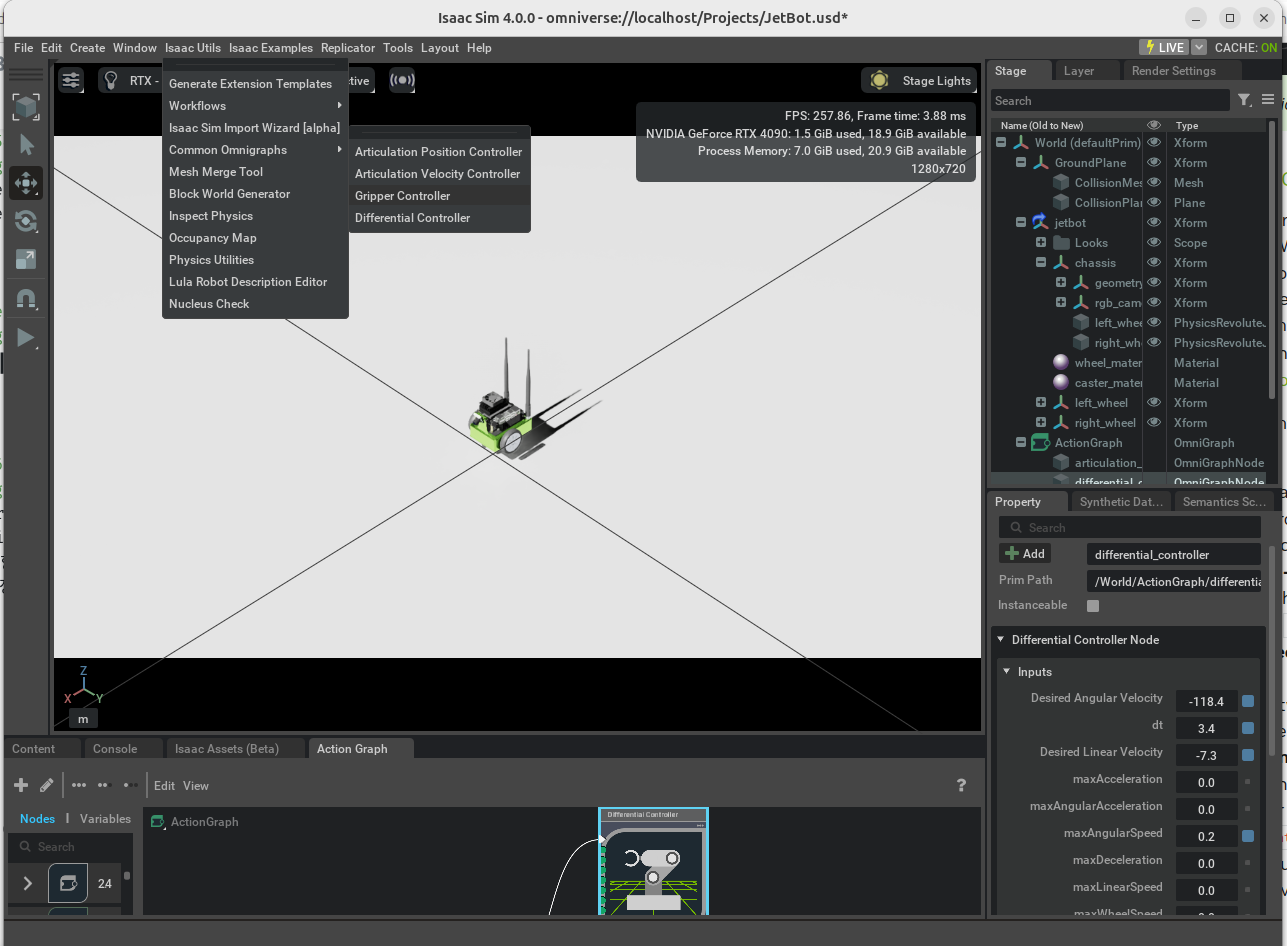Image resolution: width=1287 pixels, height=946 pixels.
Task: Activate the Move tool
Action: click(x=26, y=183)
